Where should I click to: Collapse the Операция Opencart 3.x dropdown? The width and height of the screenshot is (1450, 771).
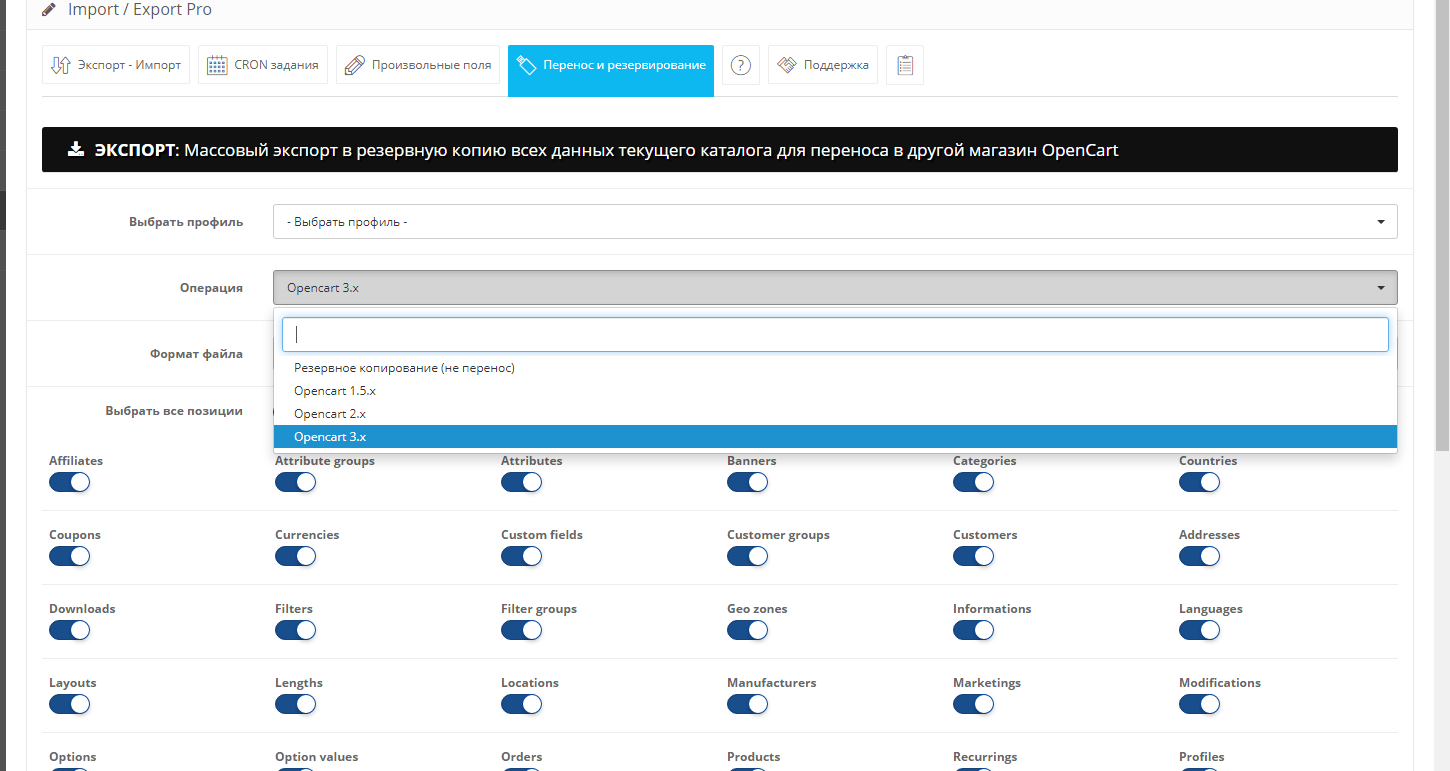(835, 287)
